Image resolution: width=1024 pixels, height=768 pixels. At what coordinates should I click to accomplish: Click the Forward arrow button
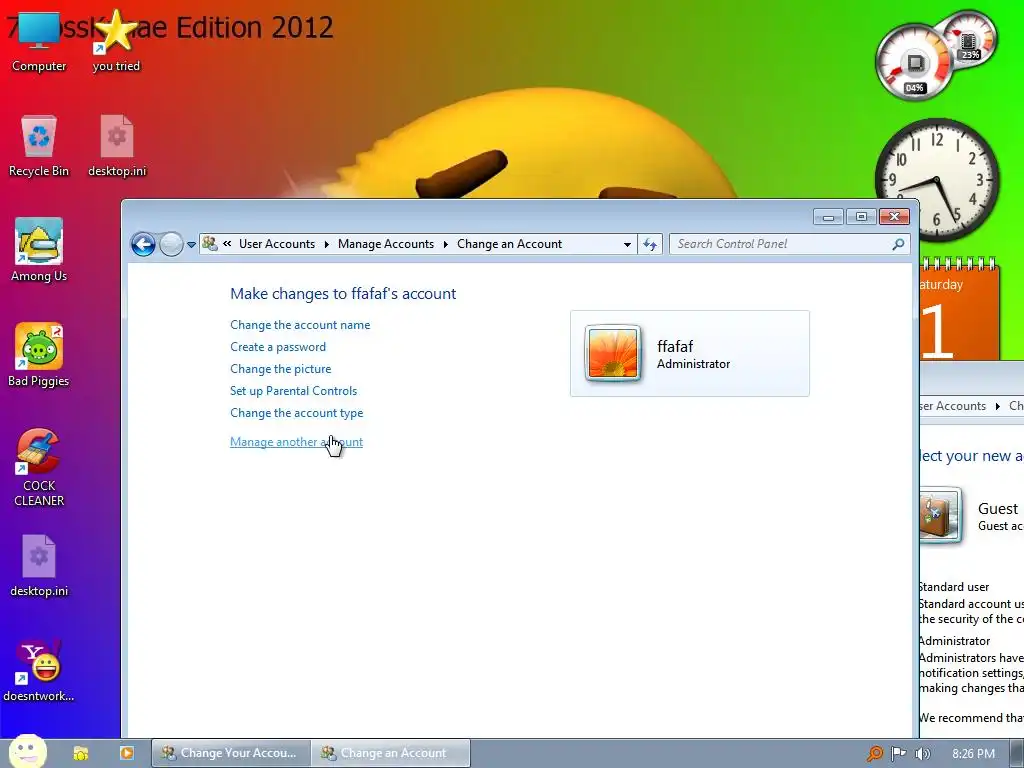pos(171,245)
